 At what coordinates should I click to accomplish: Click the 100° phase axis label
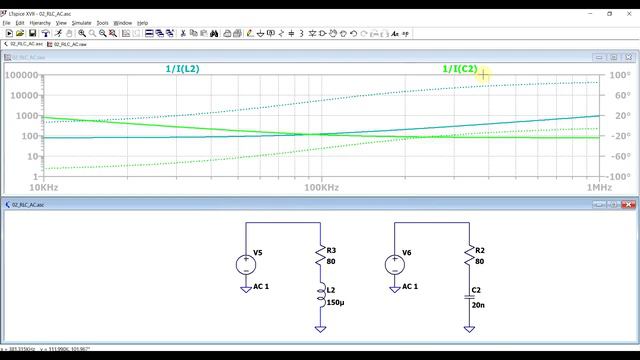pyautogui.click(x=620, y=75)
